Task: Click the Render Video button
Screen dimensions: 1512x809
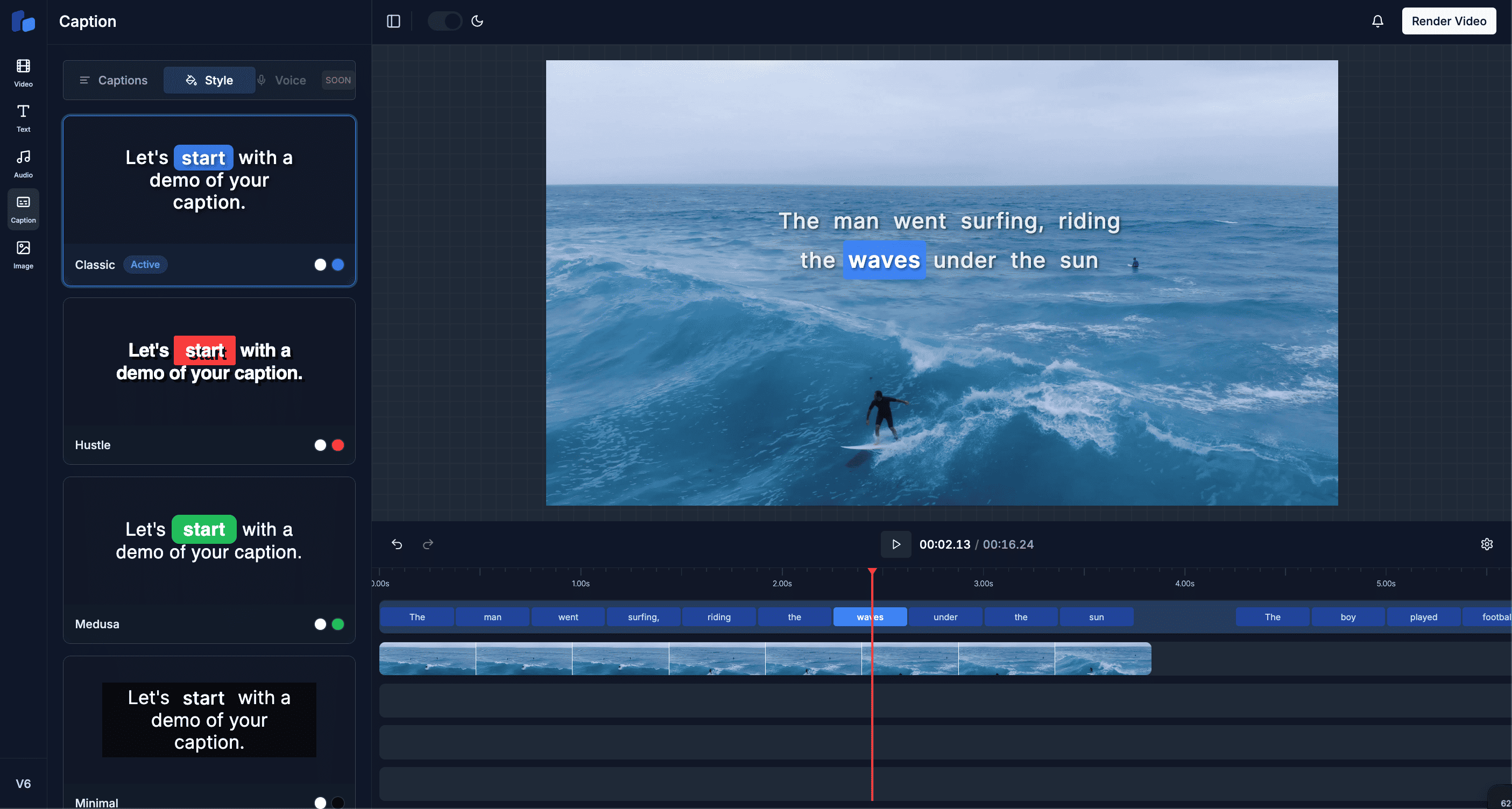Action: (x=1449, y=20)
